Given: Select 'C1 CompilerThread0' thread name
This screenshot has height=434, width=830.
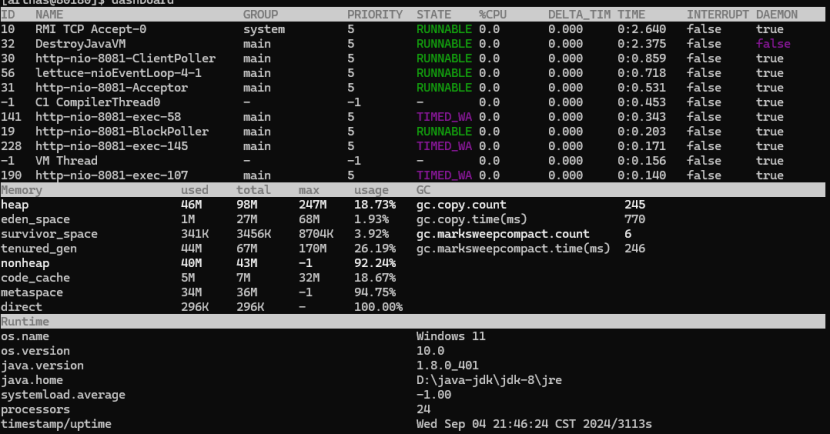Looking at the screenshot, I should click(x=97, y=102).
